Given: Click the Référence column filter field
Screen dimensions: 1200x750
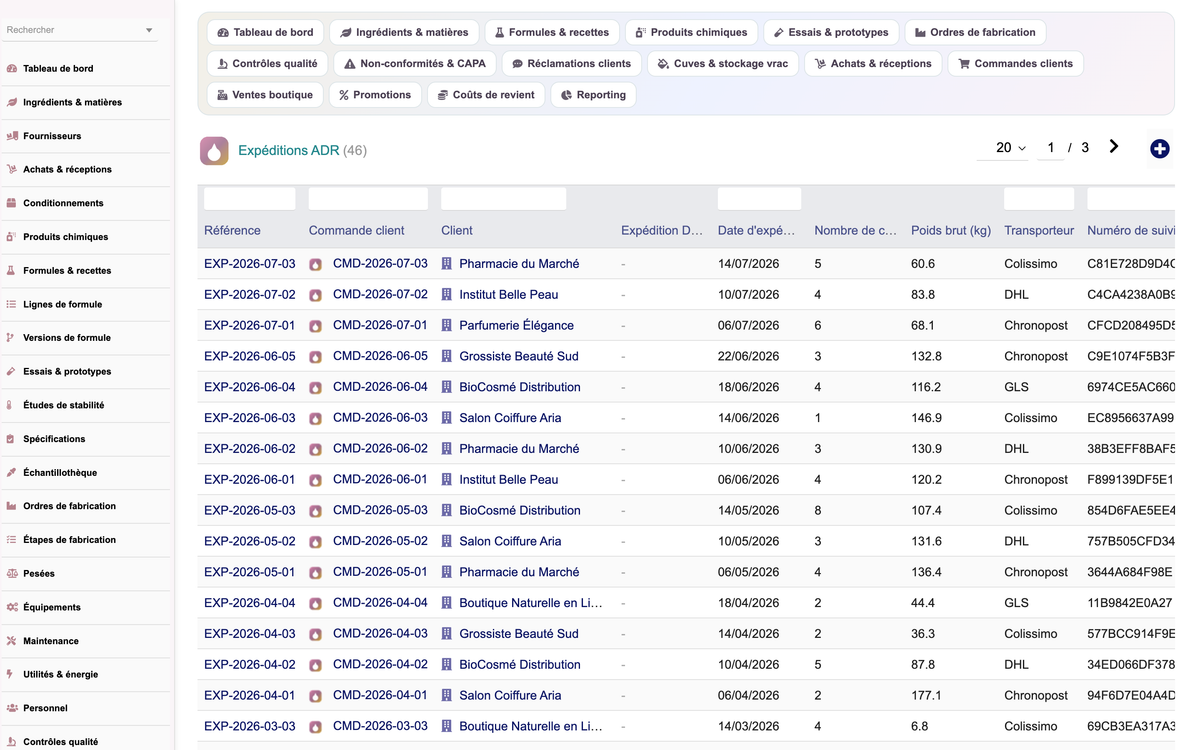Looking at the screenshot, I should (250, 199).
